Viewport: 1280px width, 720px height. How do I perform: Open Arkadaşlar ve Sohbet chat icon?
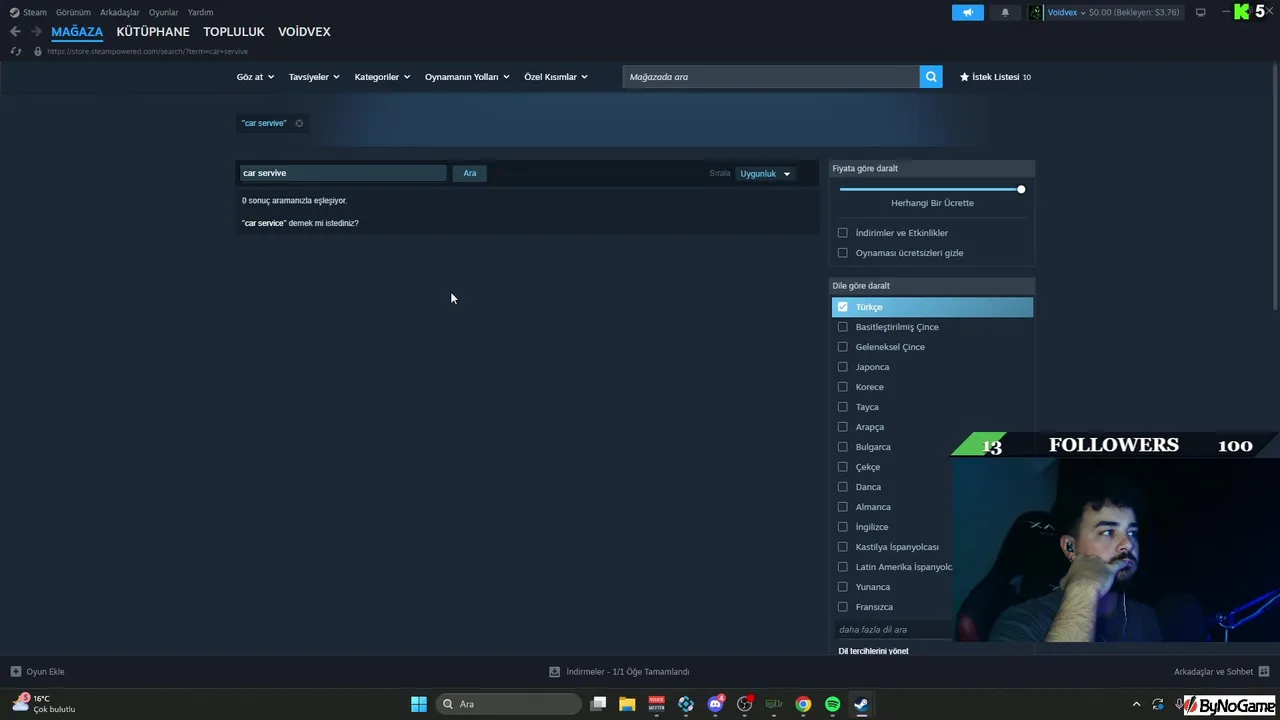click(1264, 672)
